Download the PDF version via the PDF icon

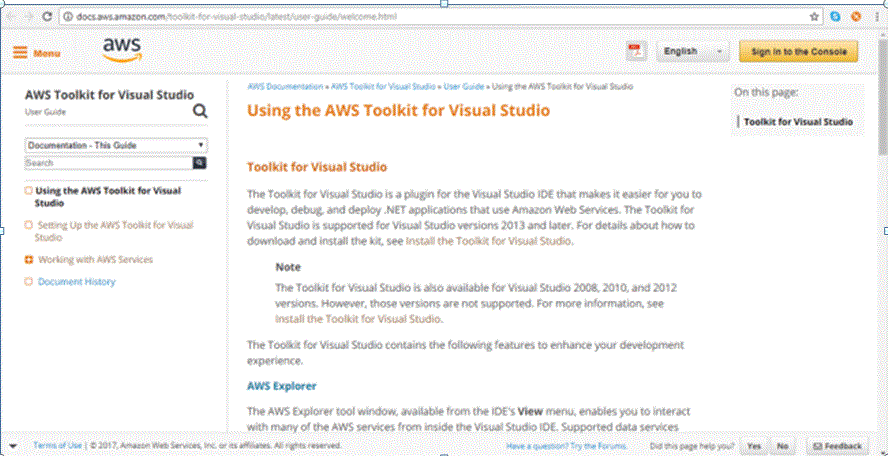point(637,51)
